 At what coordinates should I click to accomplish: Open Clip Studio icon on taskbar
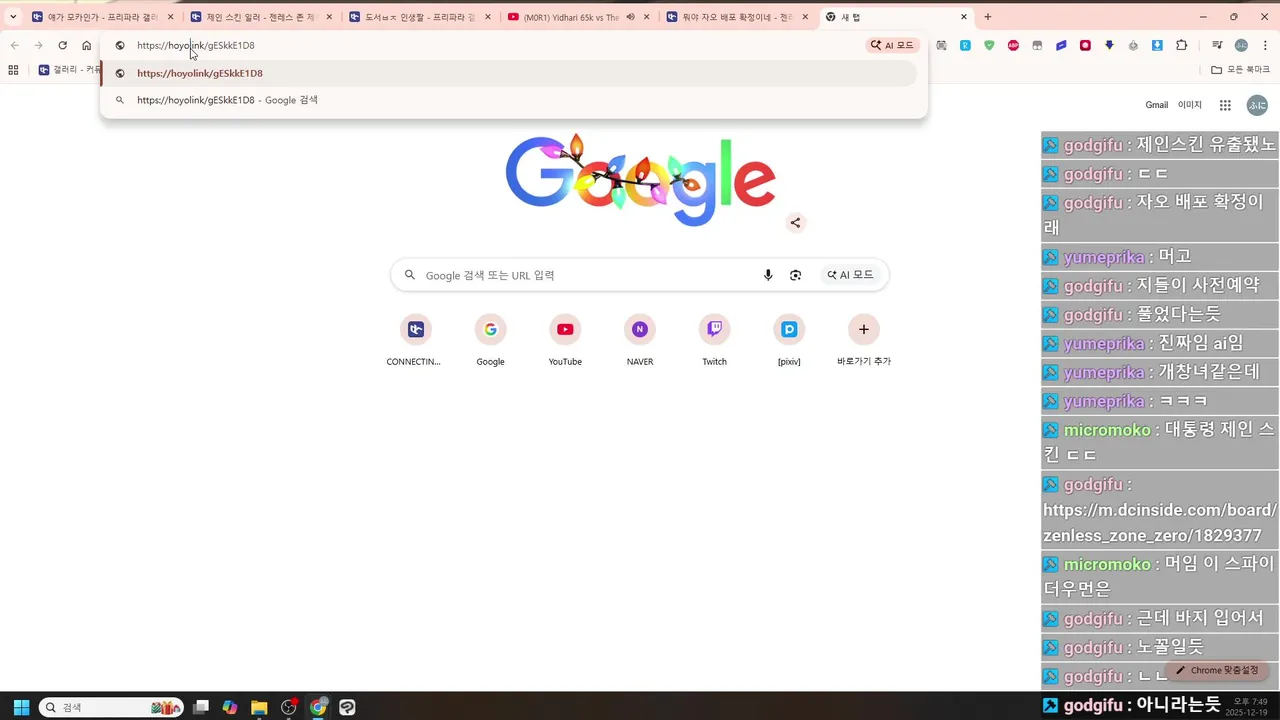(x=347, y=707)
